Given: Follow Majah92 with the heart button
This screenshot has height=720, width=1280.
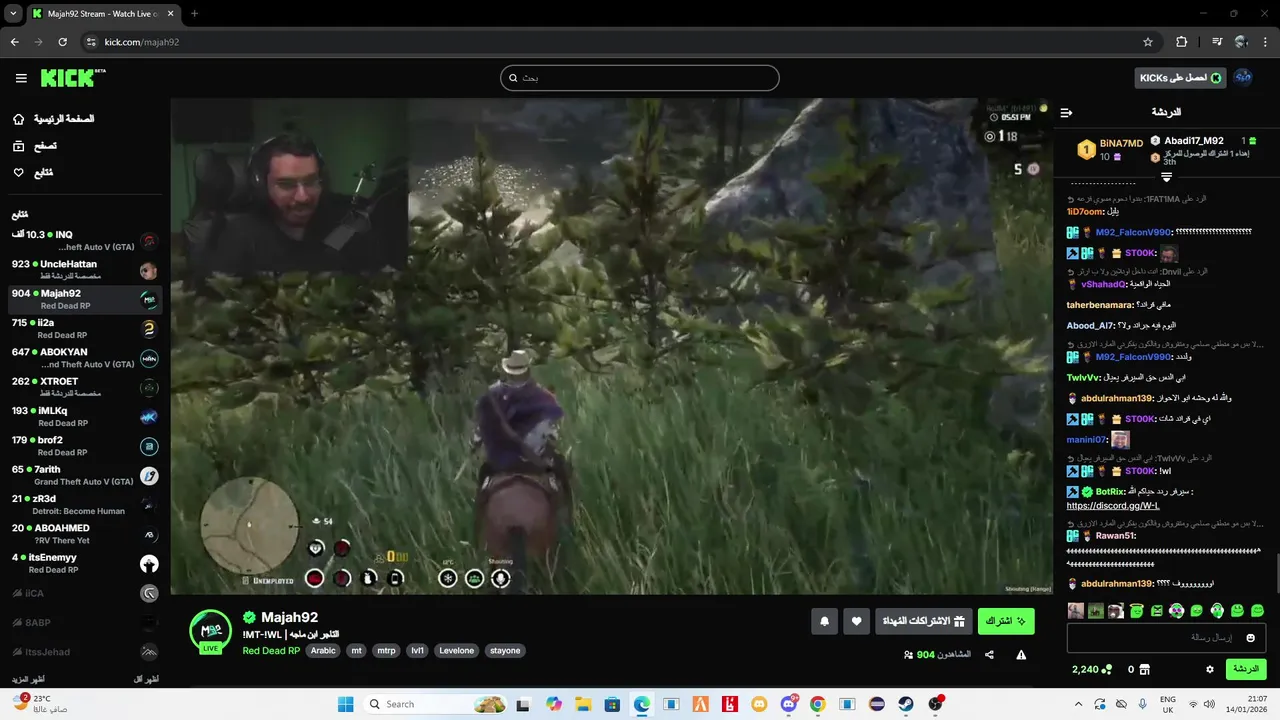Looking at the screenshot, I should tap(856, 621).
